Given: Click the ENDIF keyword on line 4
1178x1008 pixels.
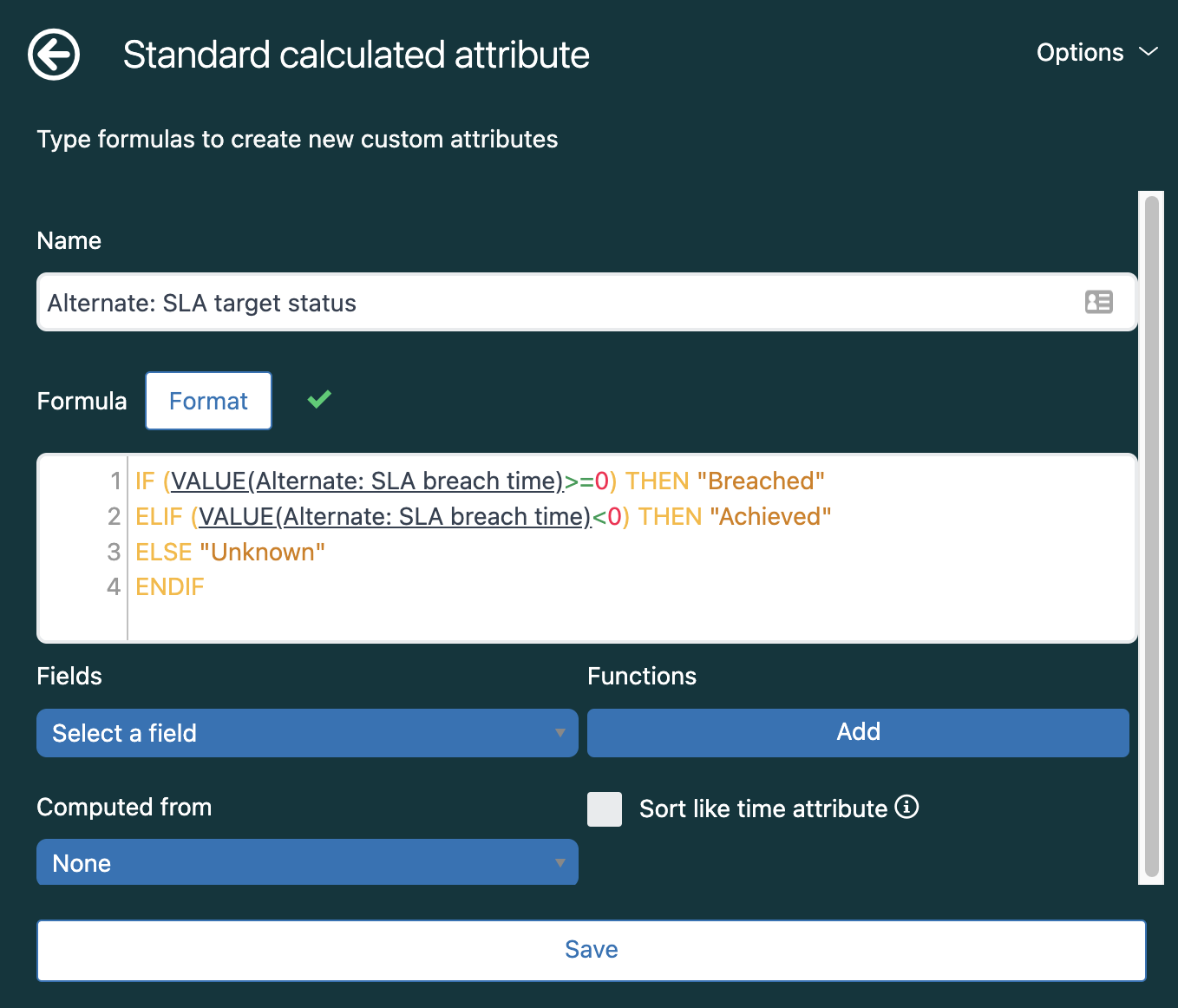Looking at the screenshot, I should point(170,587).
